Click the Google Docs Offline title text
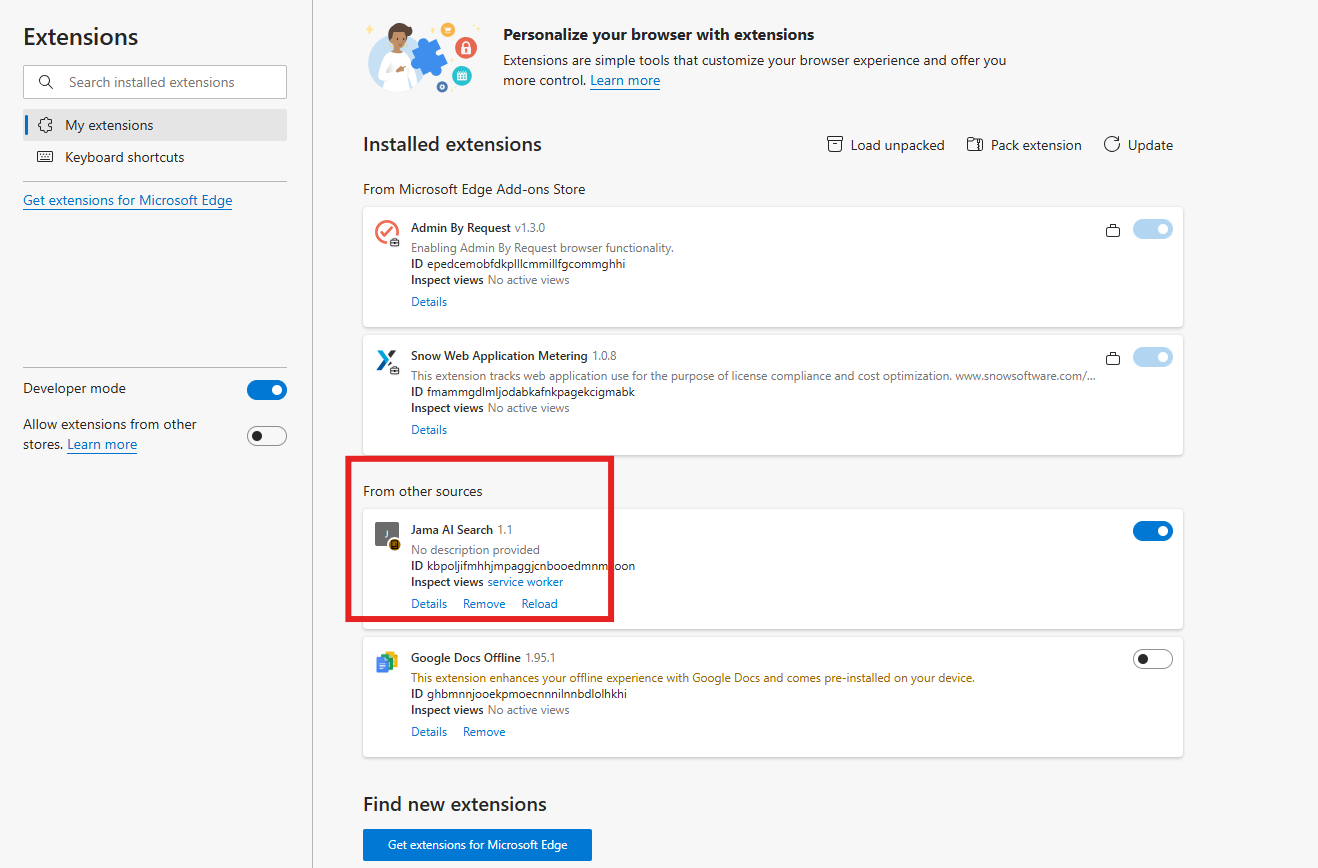1318x868 pixels. point(466,657)
